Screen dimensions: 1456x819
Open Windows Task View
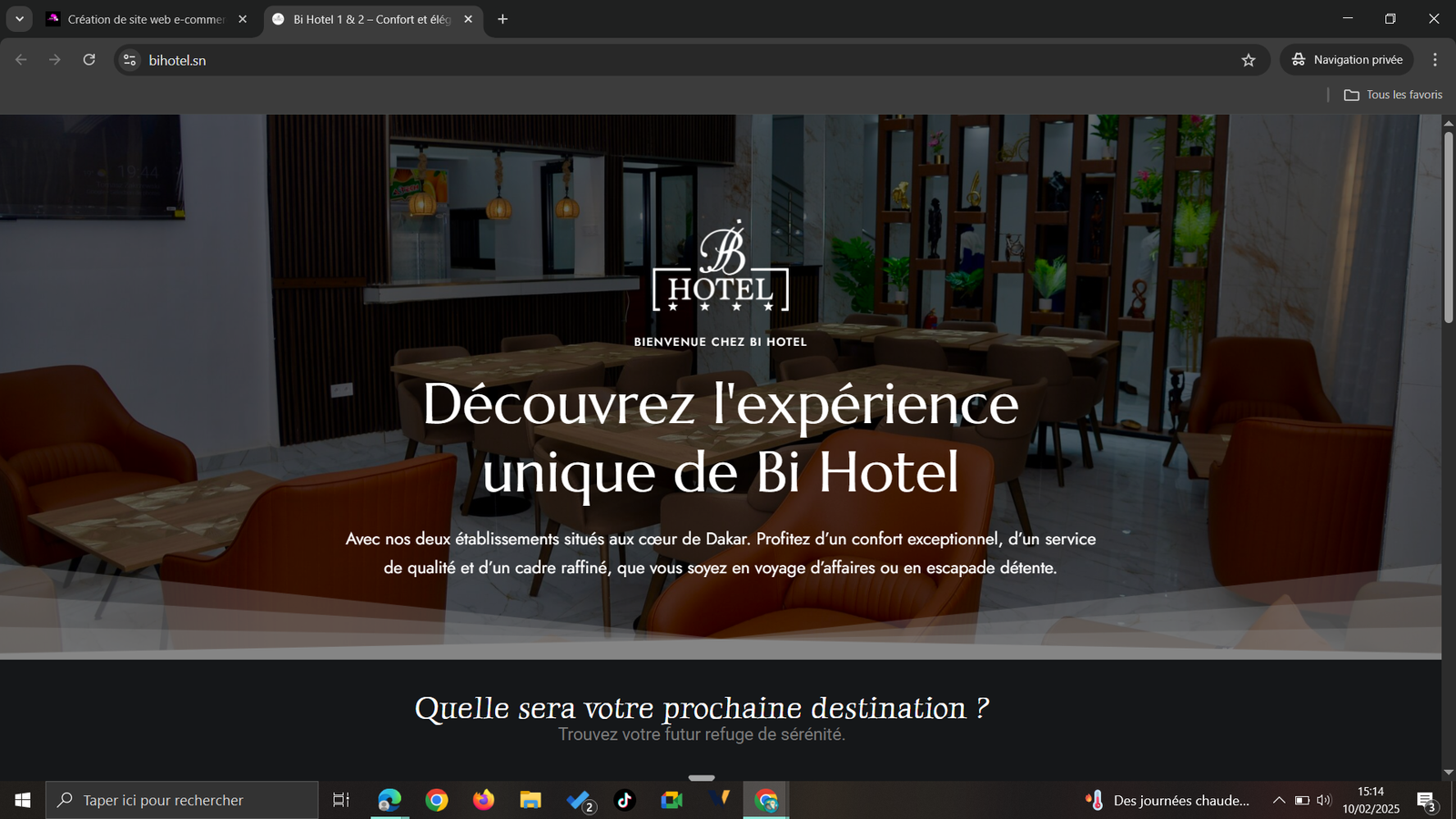point(341,800)
